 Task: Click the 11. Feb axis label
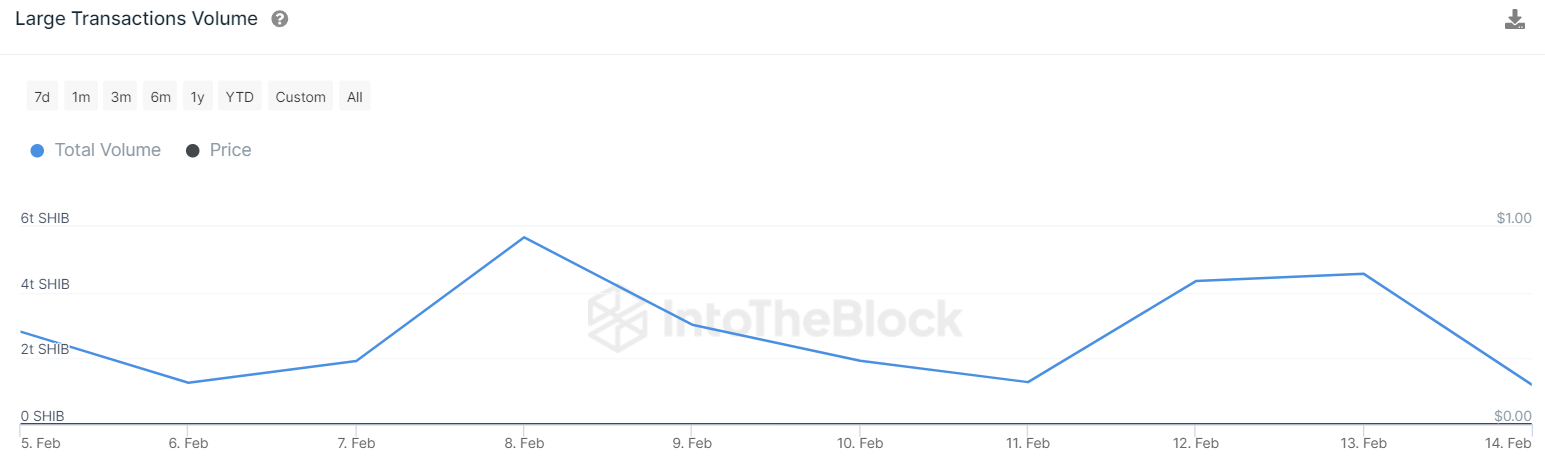[1027, 443]
